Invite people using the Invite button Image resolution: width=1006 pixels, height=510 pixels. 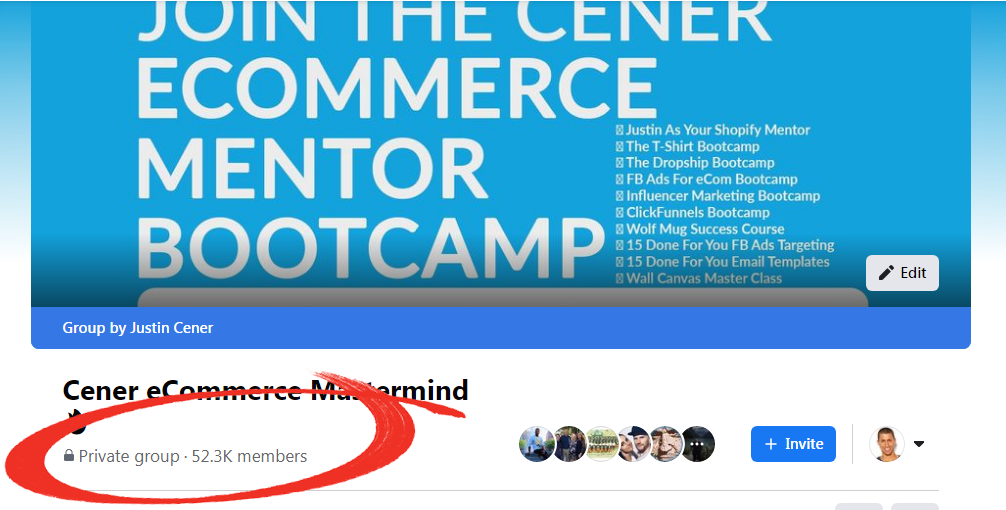(793, 444)
